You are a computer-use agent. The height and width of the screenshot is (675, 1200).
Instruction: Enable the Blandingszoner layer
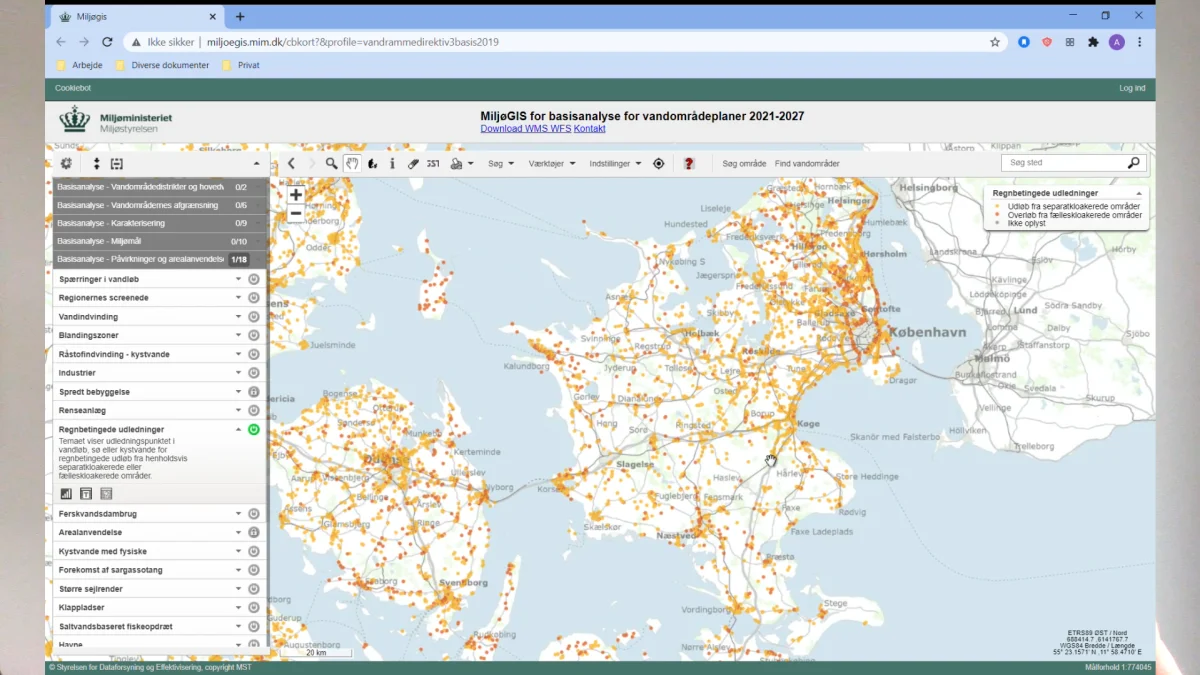coord(254,335)
